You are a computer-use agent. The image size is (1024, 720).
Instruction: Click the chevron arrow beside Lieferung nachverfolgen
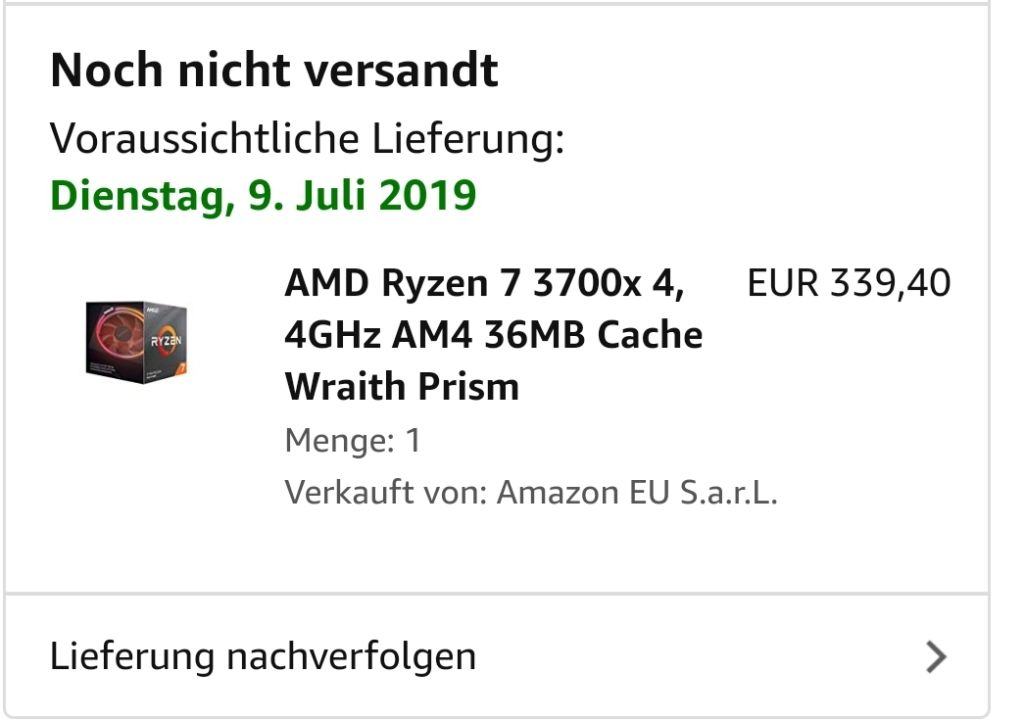pyautogui.click(x=935, y=657)
